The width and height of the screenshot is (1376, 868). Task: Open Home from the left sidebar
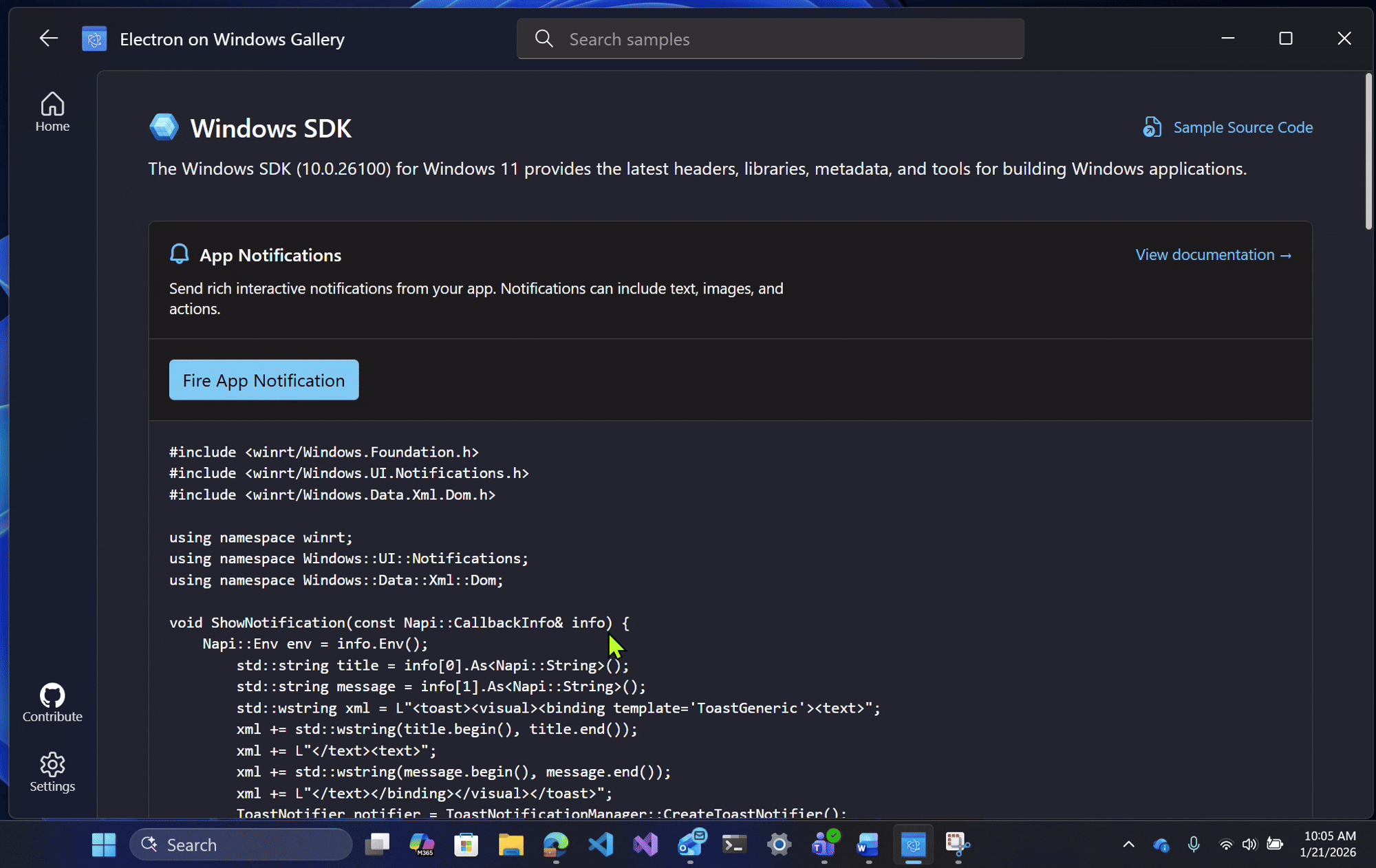coord(52,111)
